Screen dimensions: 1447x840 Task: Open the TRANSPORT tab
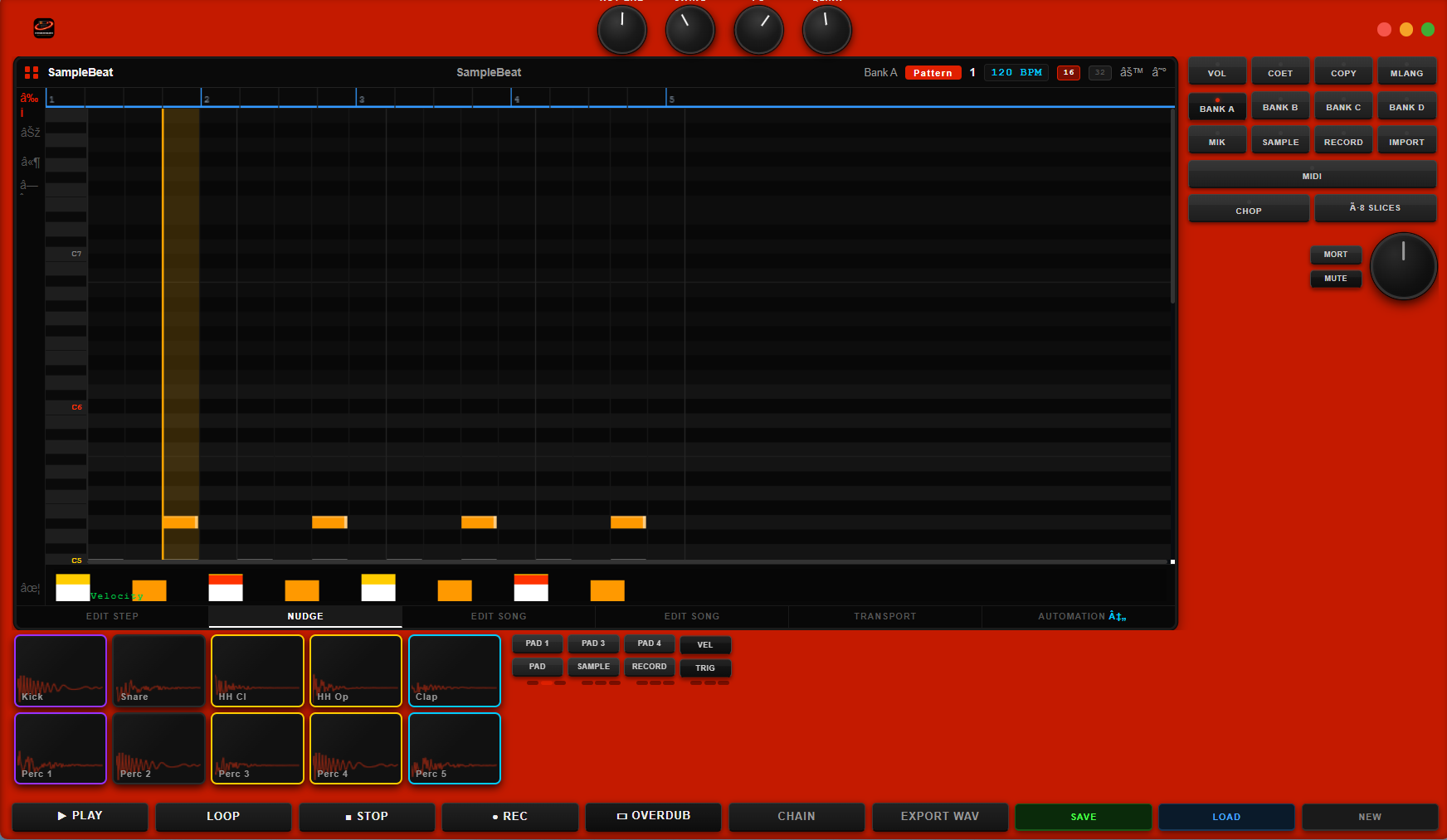click(x=885, y=616)
